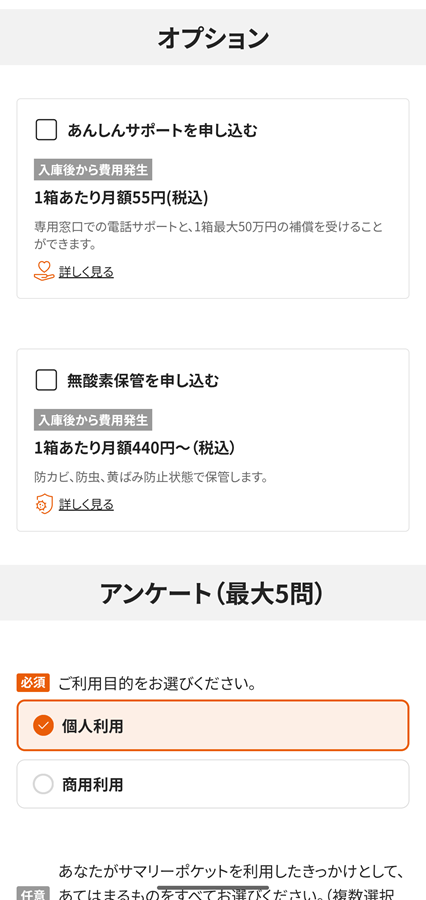Tick the 無酸素保管 checkbox
Screen dimensions: 426x900
click(x=46, y=381)
